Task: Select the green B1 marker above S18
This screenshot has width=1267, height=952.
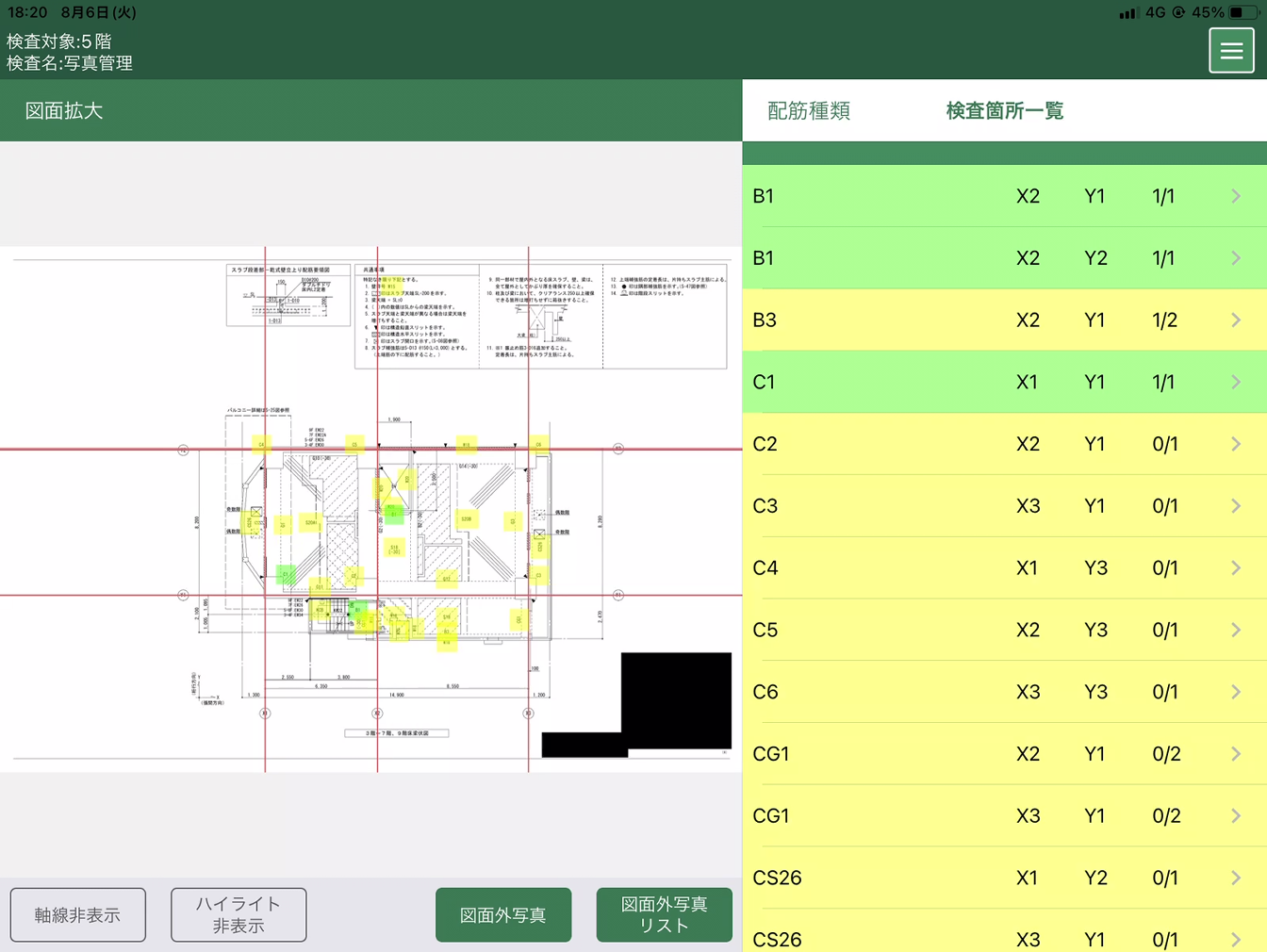Action: click(394, 515)
